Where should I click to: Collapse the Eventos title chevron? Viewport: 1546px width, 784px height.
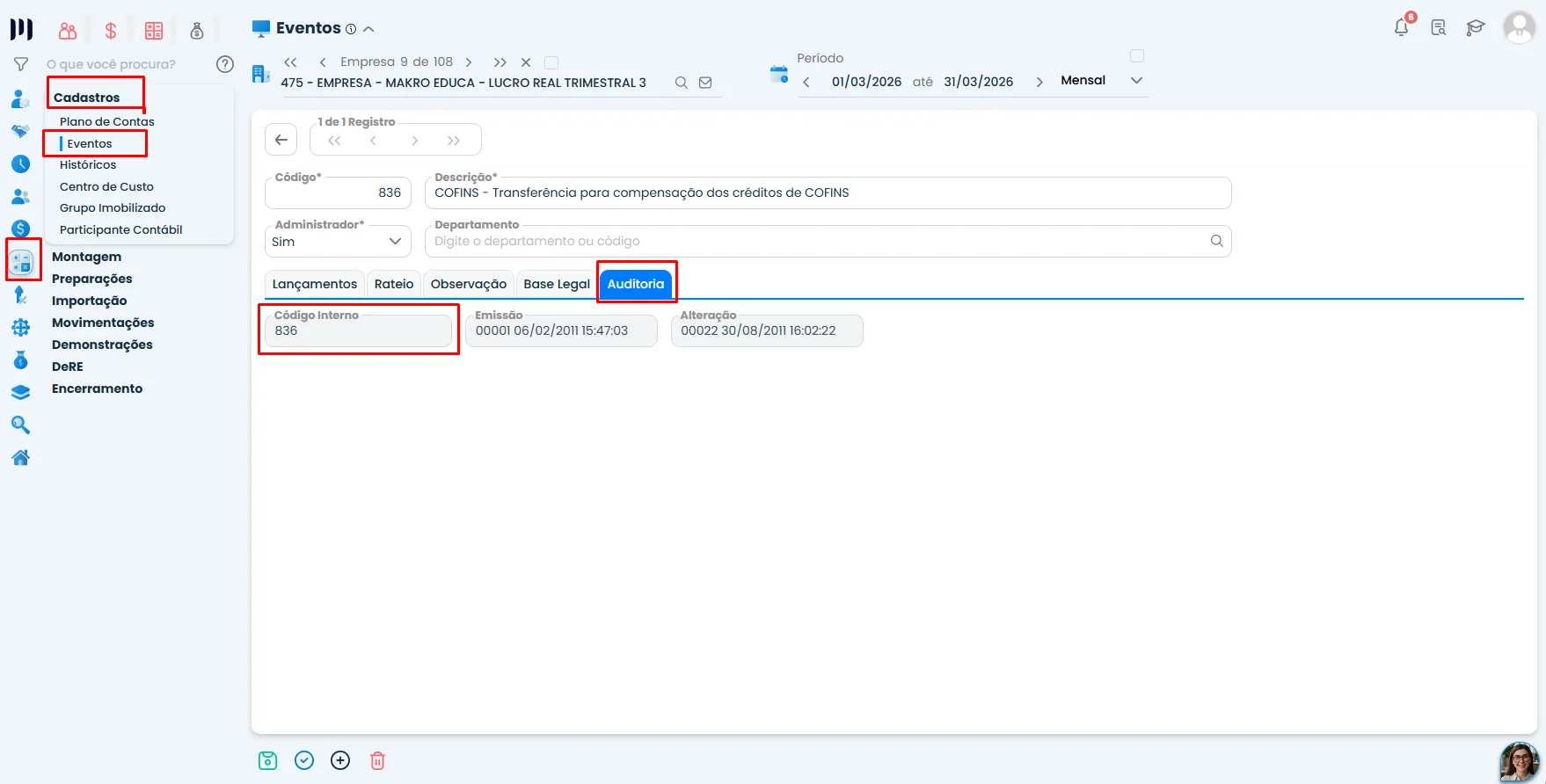tap(368, 29)
